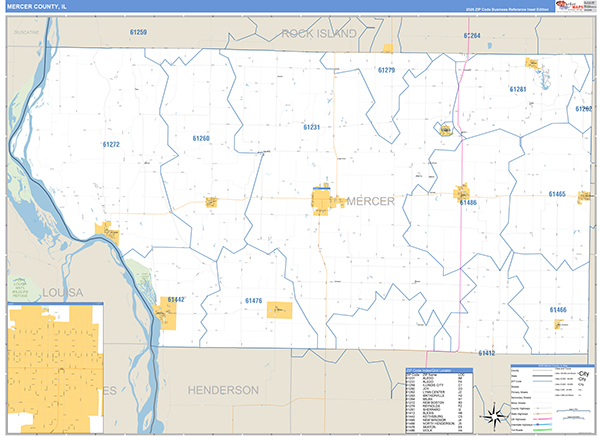The image size is (600, 436).
Task: Click the Business Reference Inset Edition subtitle
Action: (507, 9)
